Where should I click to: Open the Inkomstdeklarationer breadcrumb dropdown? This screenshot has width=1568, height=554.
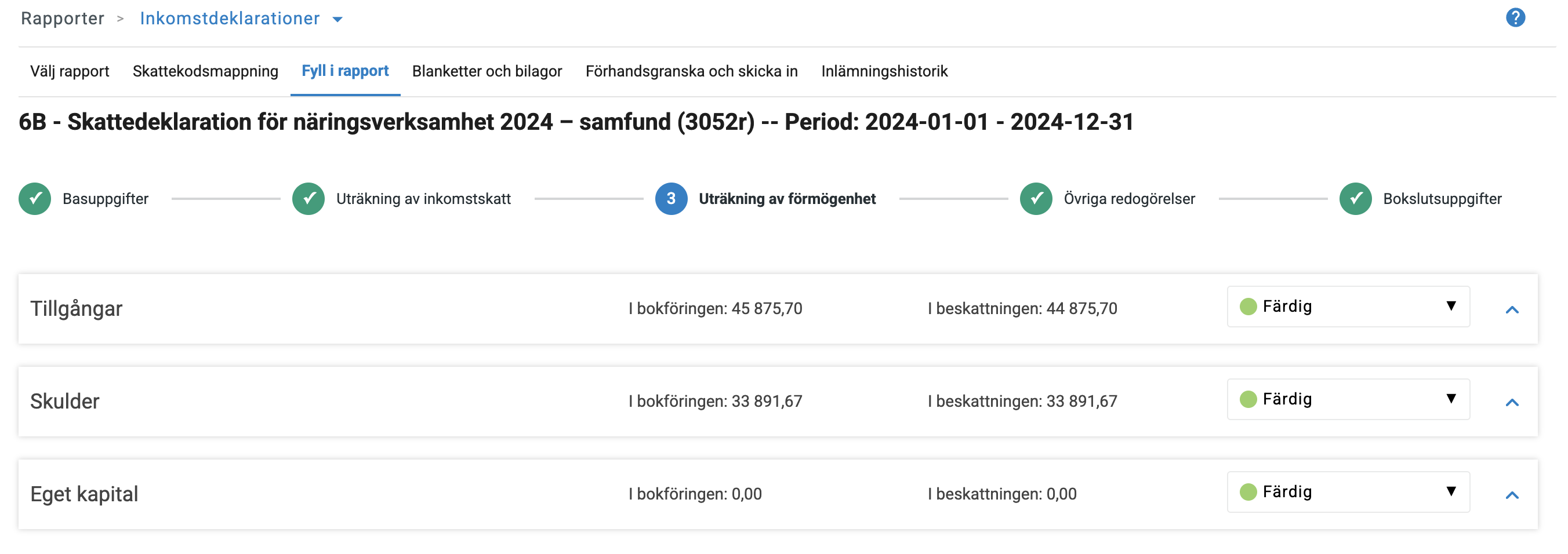[339, 19]
